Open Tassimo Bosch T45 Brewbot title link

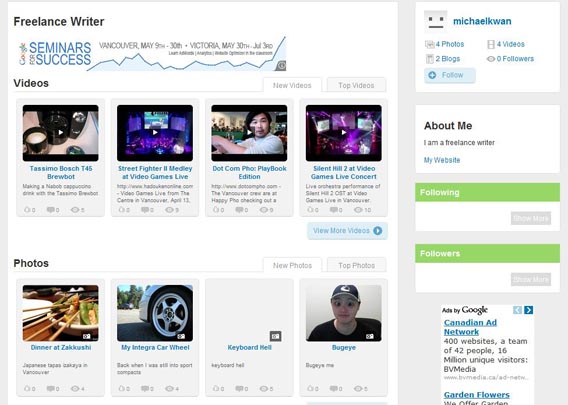[61, 172]
